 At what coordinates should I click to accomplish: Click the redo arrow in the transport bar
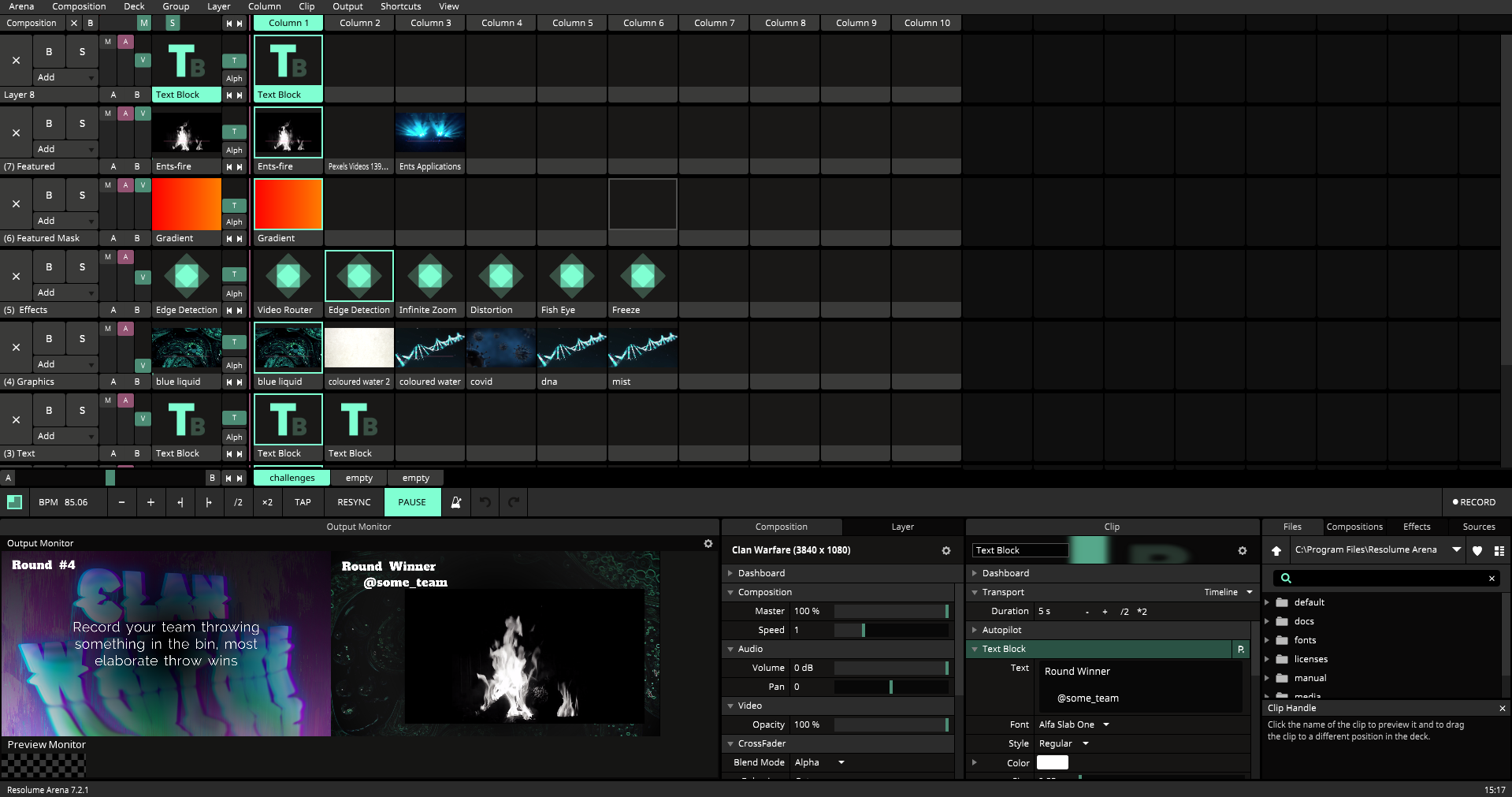(x=512, y=502)
